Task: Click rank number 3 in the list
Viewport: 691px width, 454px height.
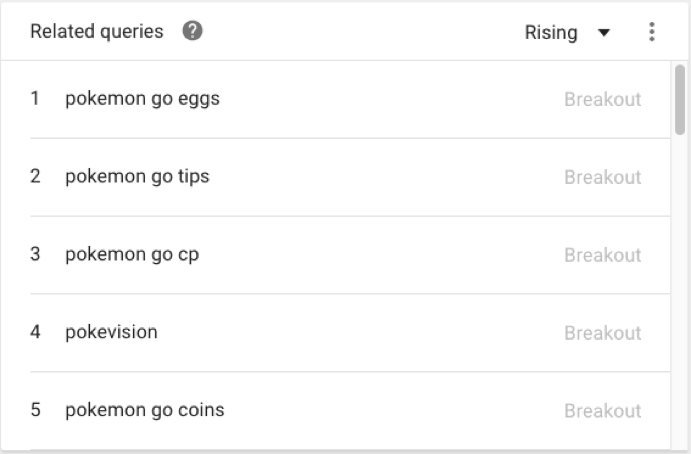Action: 35,255
